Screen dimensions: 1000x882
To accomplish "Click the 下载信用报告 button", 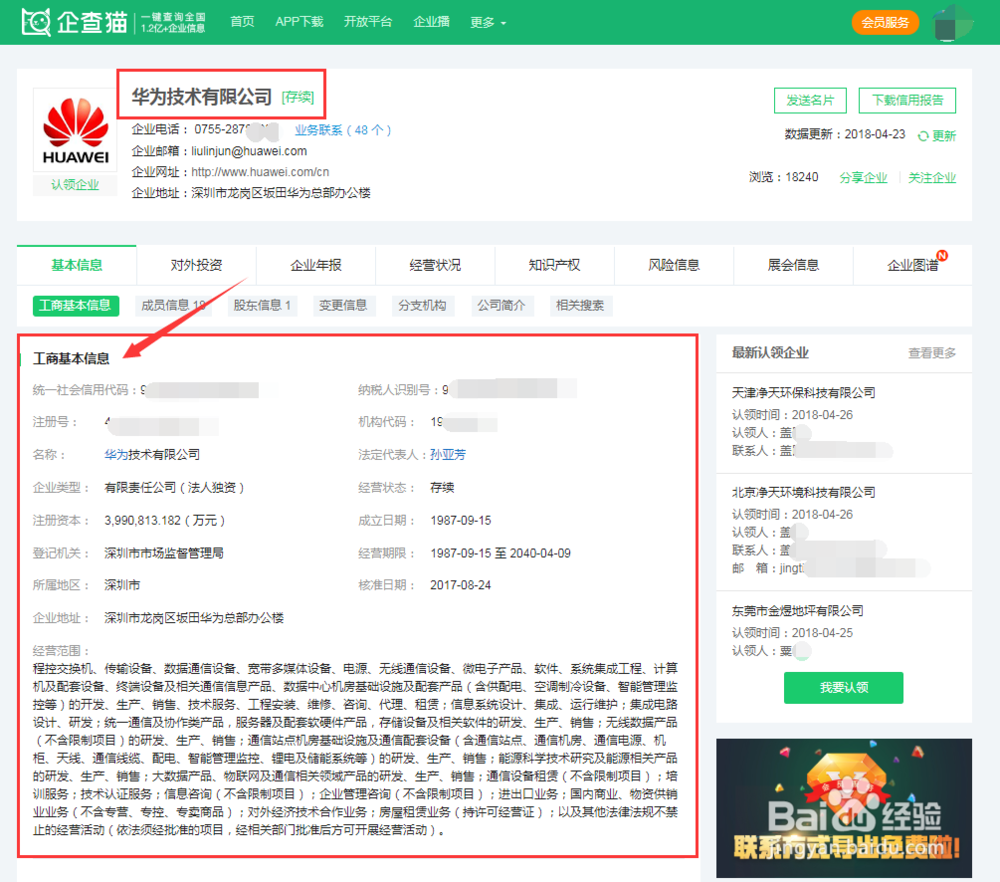I will [907, 101].
